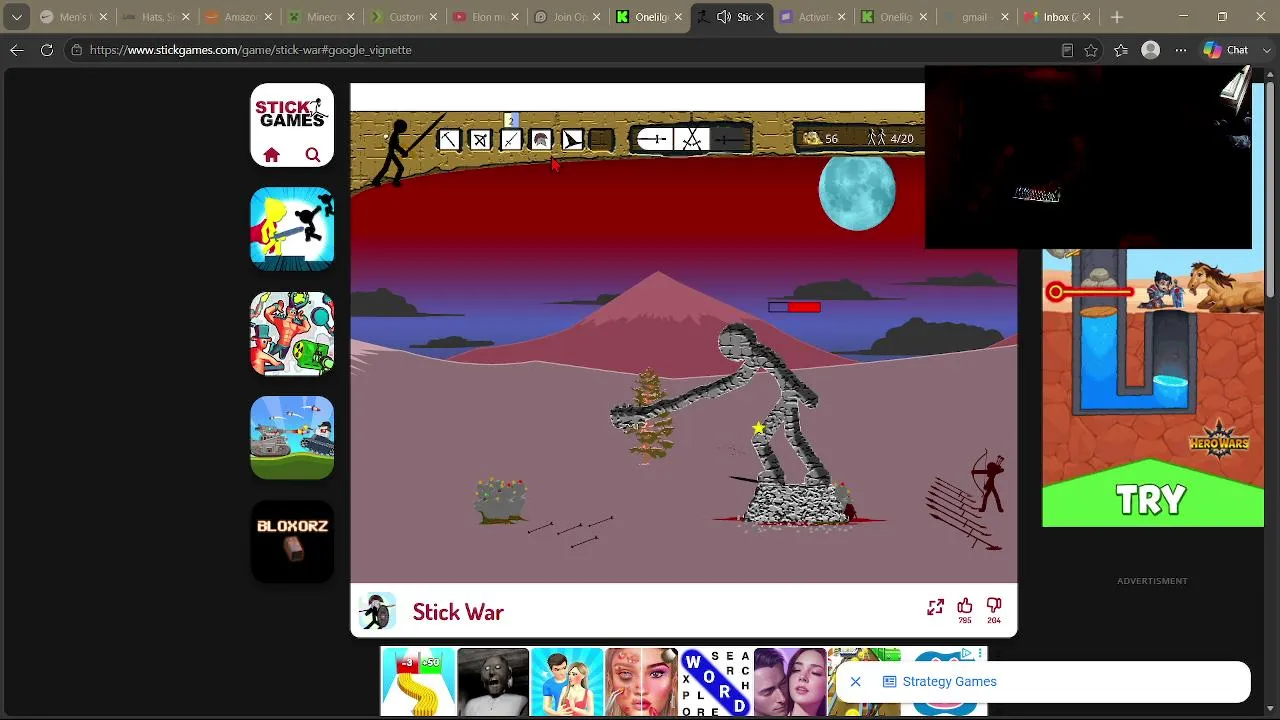The width and height of the screenshot is (1280, 720).
Task: Close the Stick War tab
Action: pos(760,17)
